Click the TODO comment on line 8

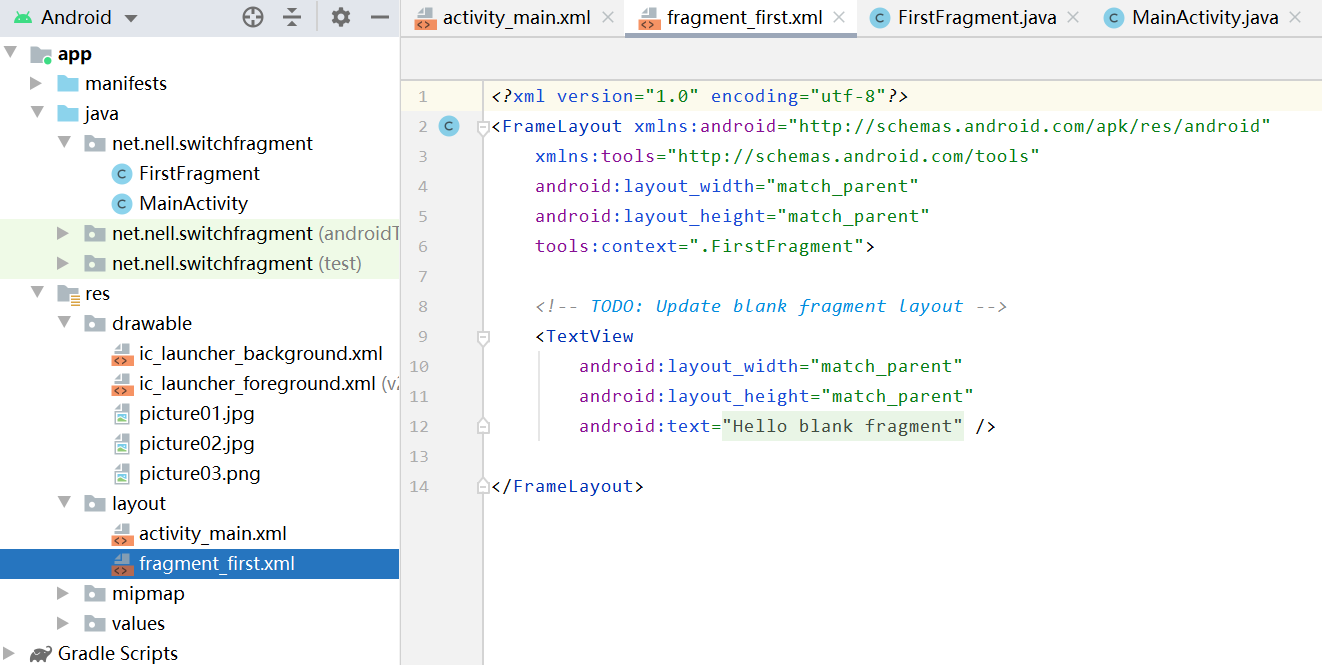click(x=771, y=306)
